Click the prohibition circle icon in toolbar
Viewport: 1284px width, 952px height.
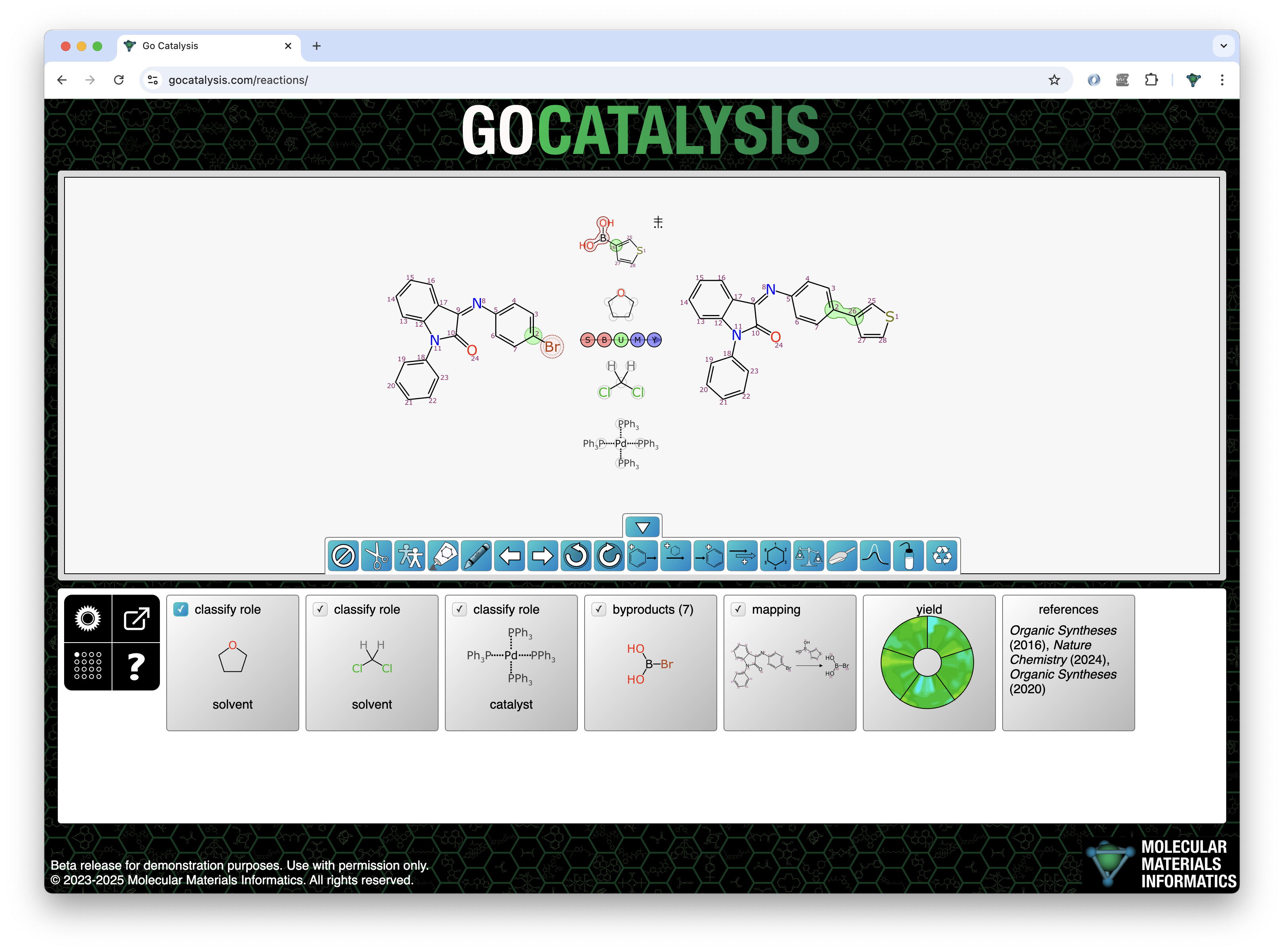pyautogui.click(x=344, y=556)
